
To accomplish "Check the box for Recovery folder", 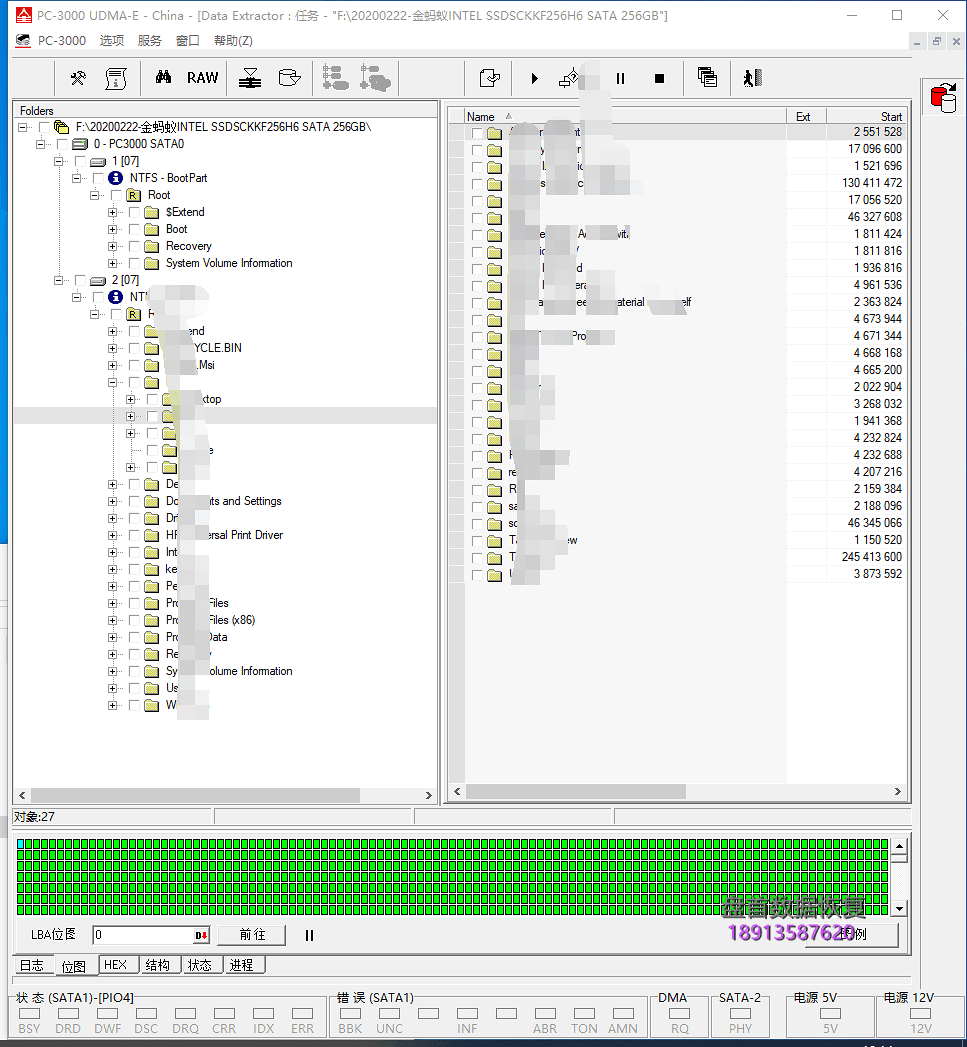I will [x=134, y=246].
